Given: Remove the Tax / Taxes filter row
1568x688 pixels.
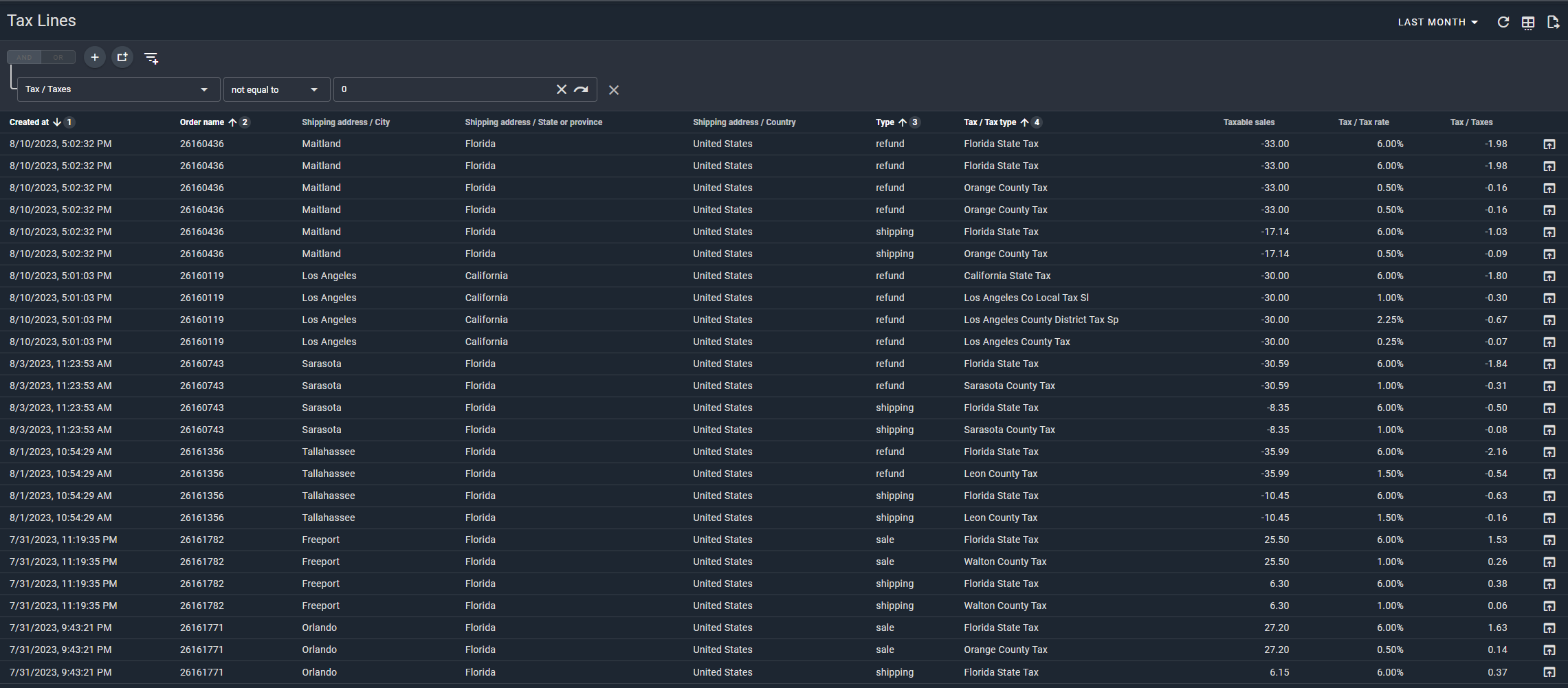Looking at the screenshot, I should [x=614, y=90].
